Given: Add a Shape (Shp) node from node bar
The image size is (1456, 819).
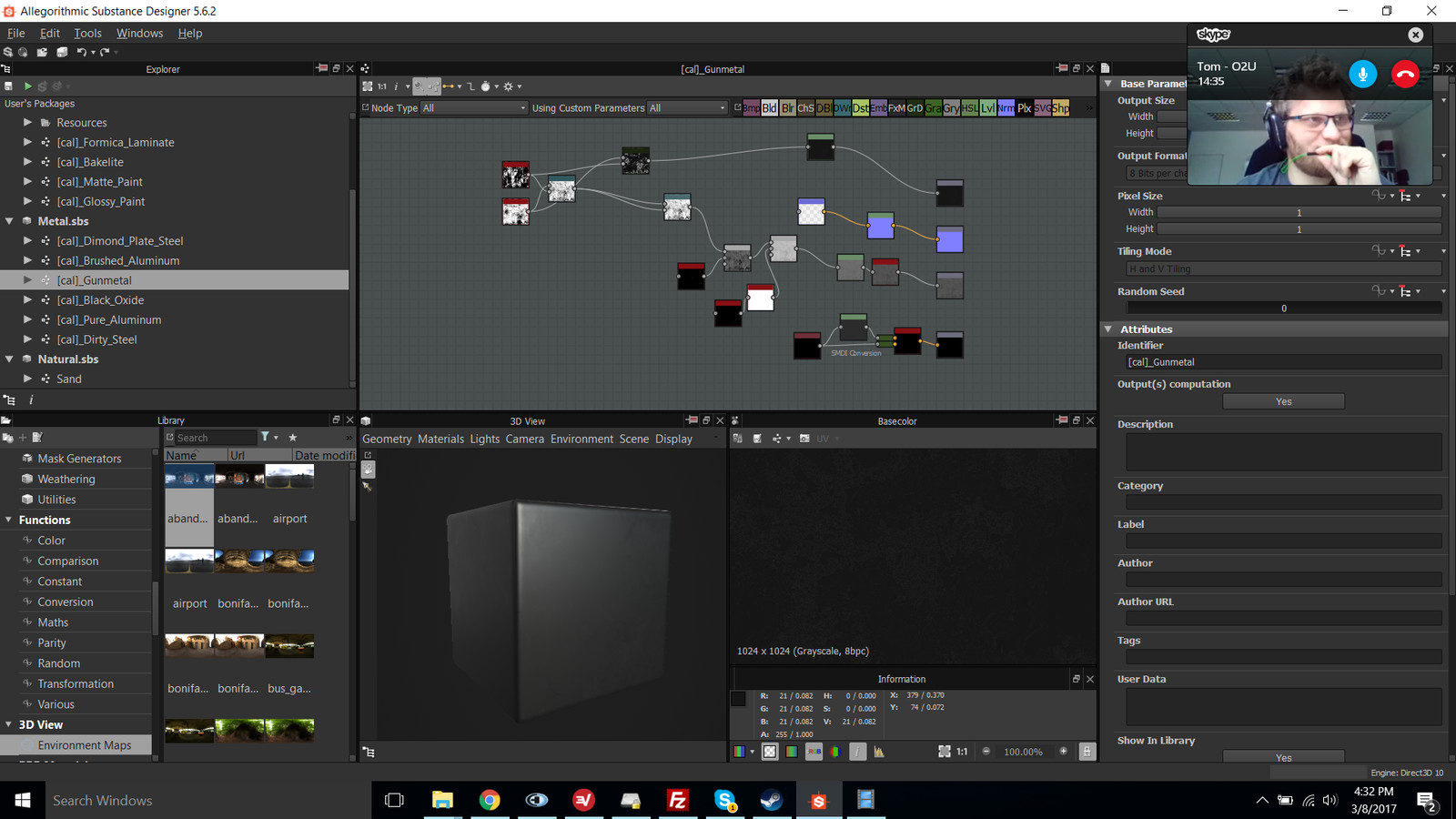Looking at the screenshot, I should coord(1061,108).
